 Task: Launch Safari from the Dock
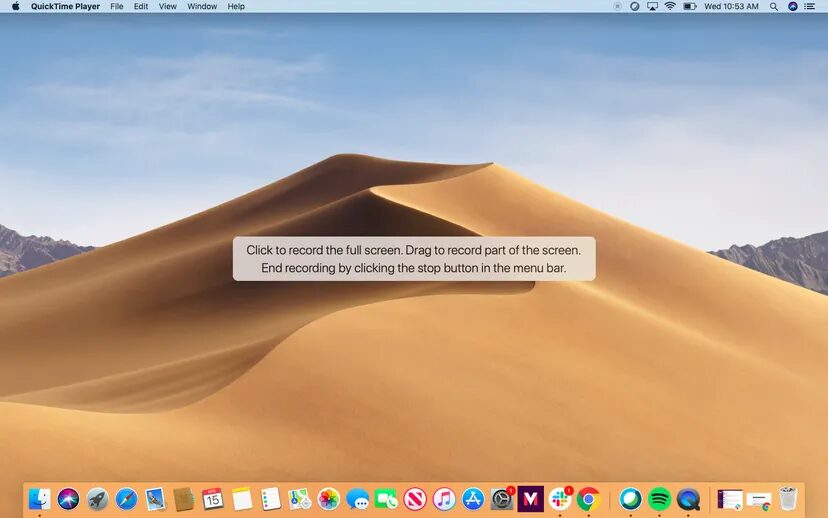pyautogui.click(x=126, y=498)
